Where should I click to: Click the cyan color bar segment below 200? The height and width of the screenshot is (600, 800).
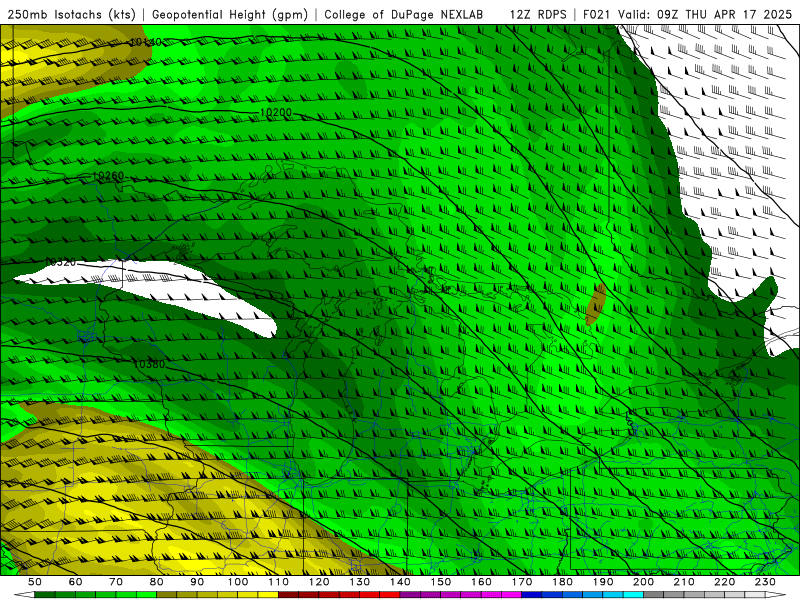633,595
